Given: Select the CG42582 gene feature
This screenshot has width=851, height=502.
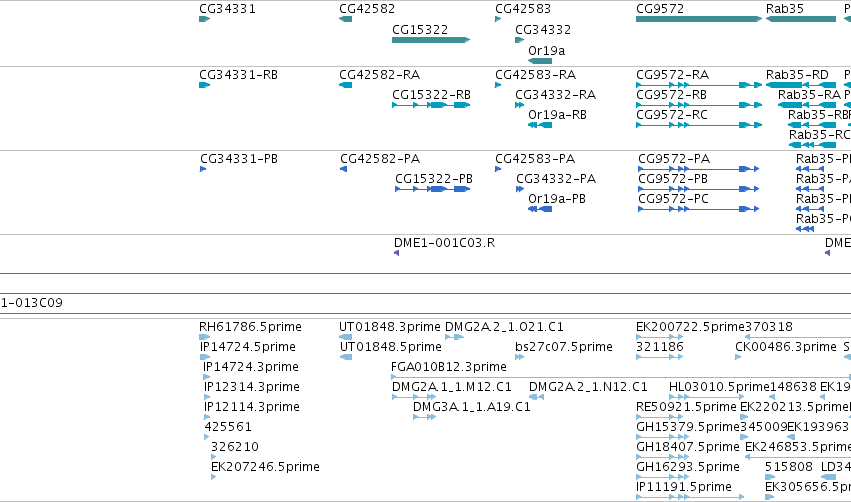Looking at the screenshot, I should point(345,19).
